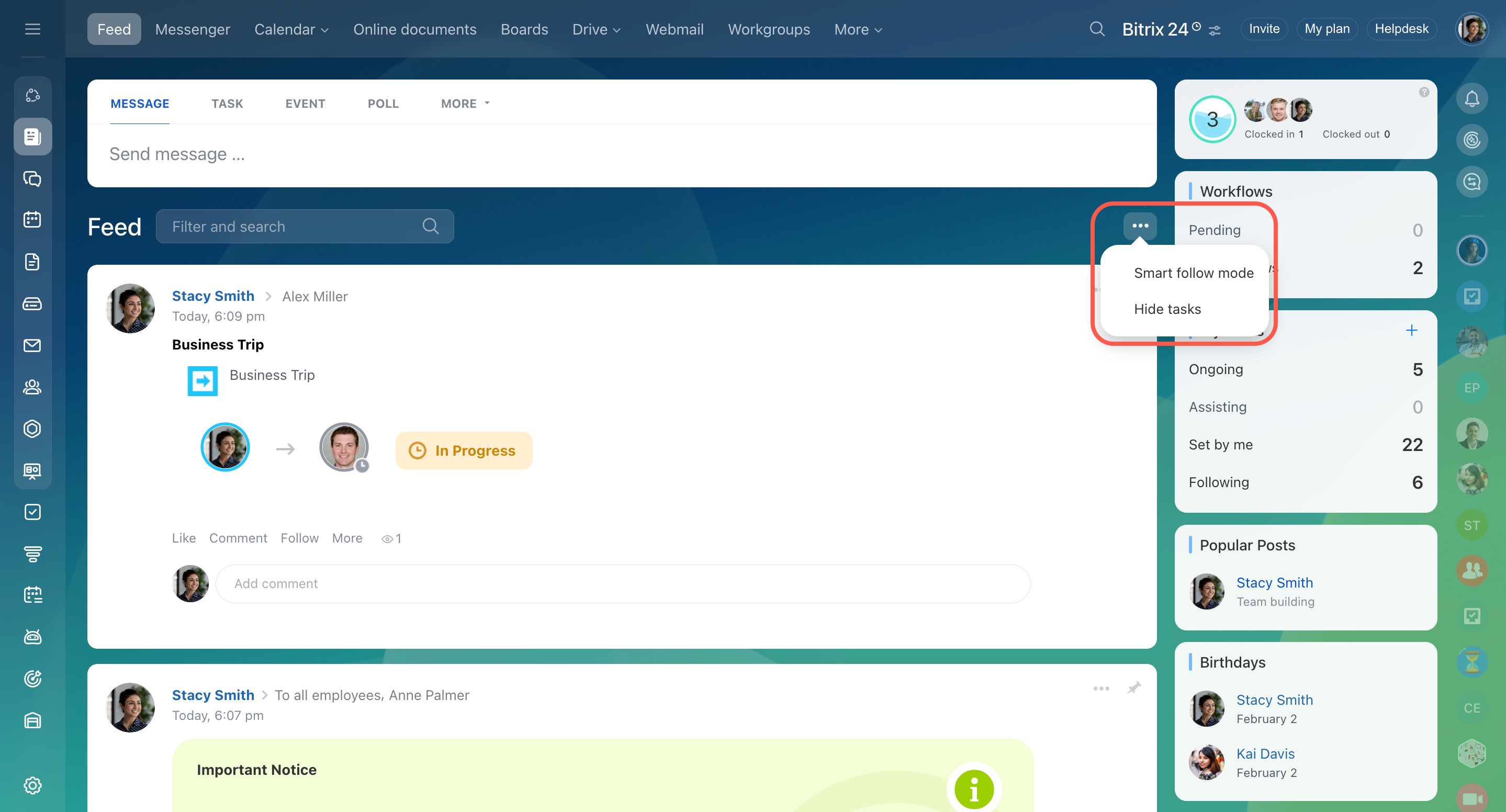Viewport: 1506px width, 812px height.
Task: Open Workgroups in top menu
Action: pos(768,29)
